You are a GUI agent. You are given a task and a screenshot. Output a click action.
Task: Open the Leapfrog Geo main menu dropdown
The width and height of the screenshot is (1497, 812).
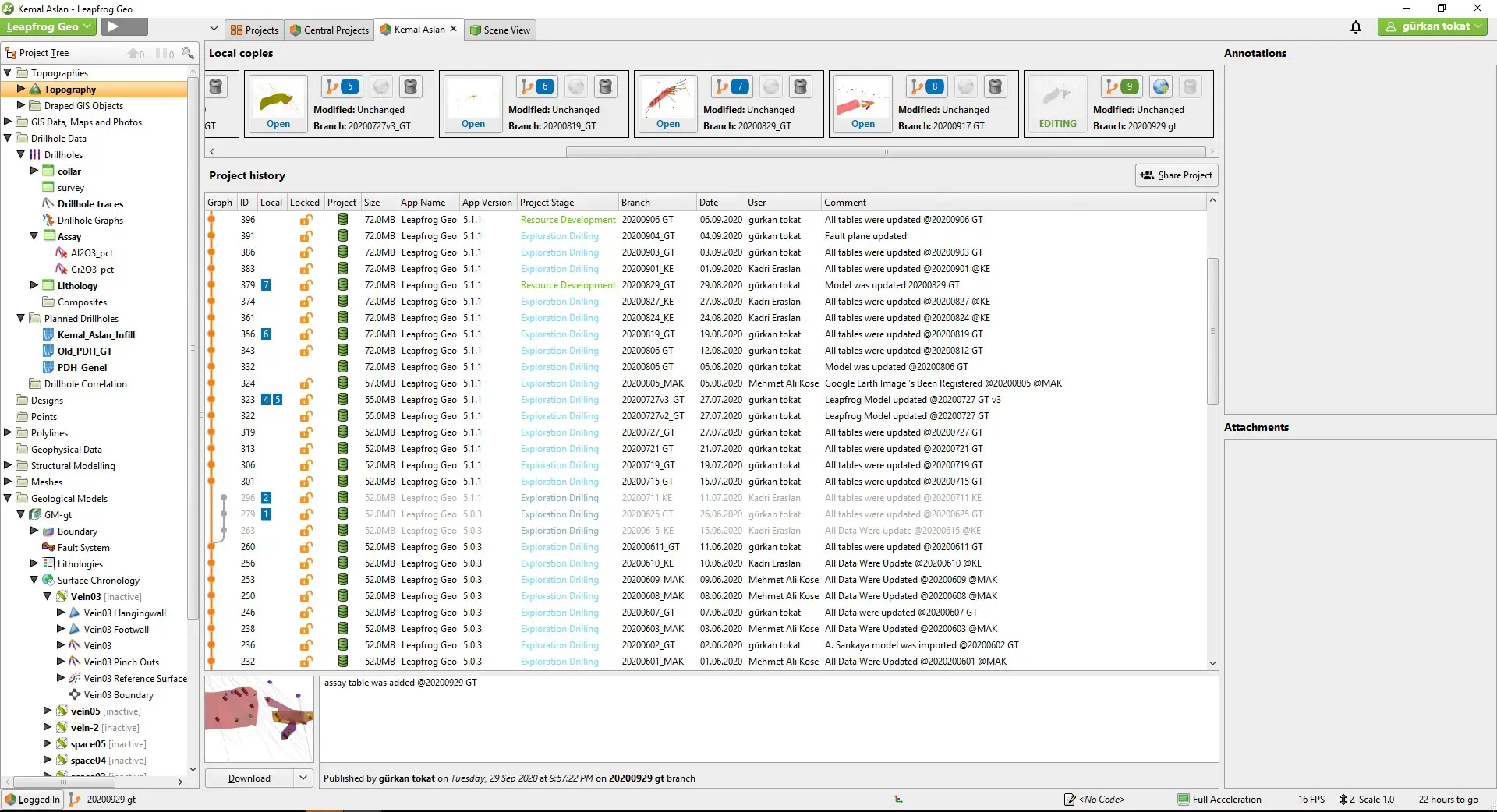coord(49,26)
